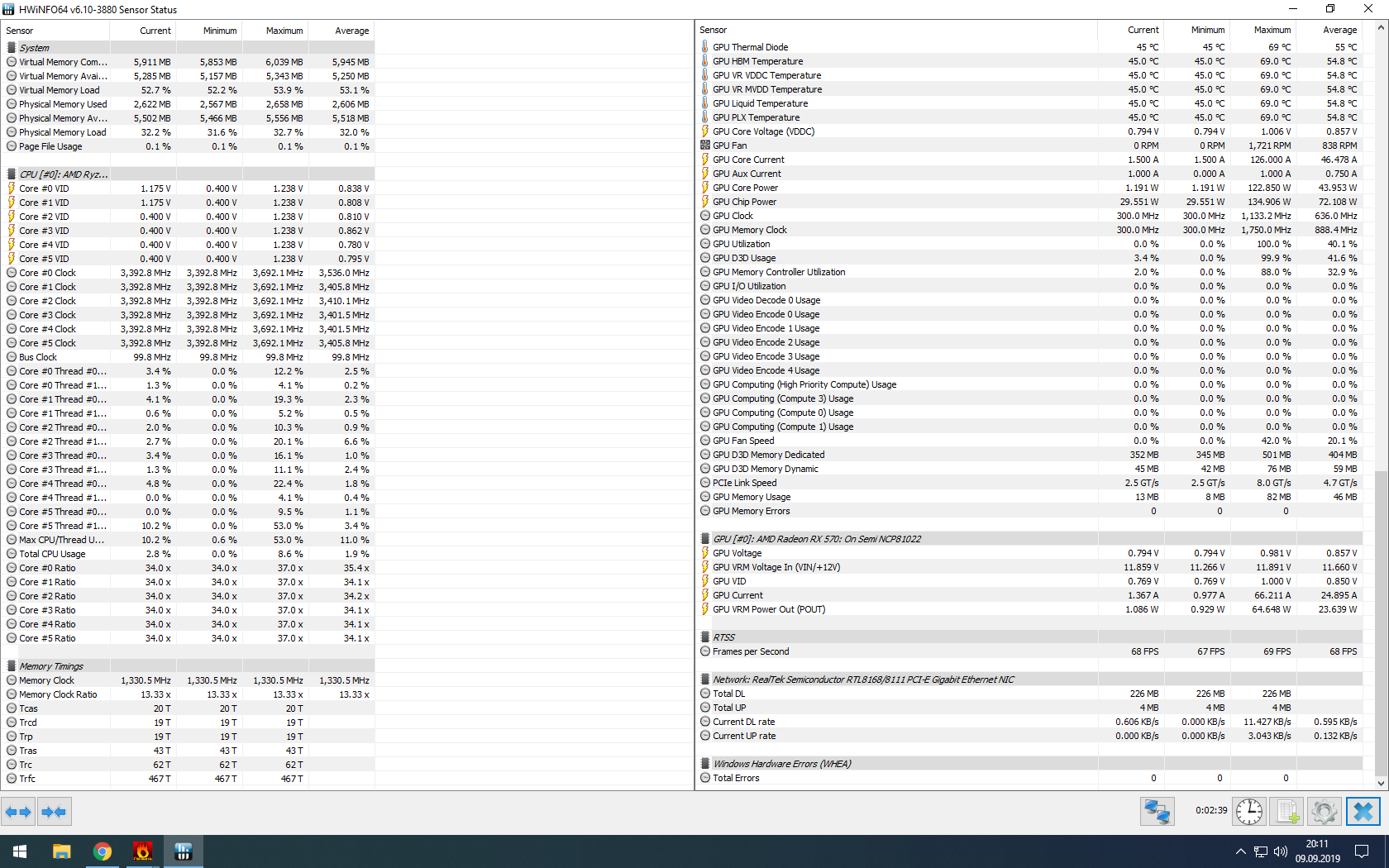Select the Windows Hardware Errors (WHEA) header
Screen dimensions: 1389x868
click(x=1029, y=764)
